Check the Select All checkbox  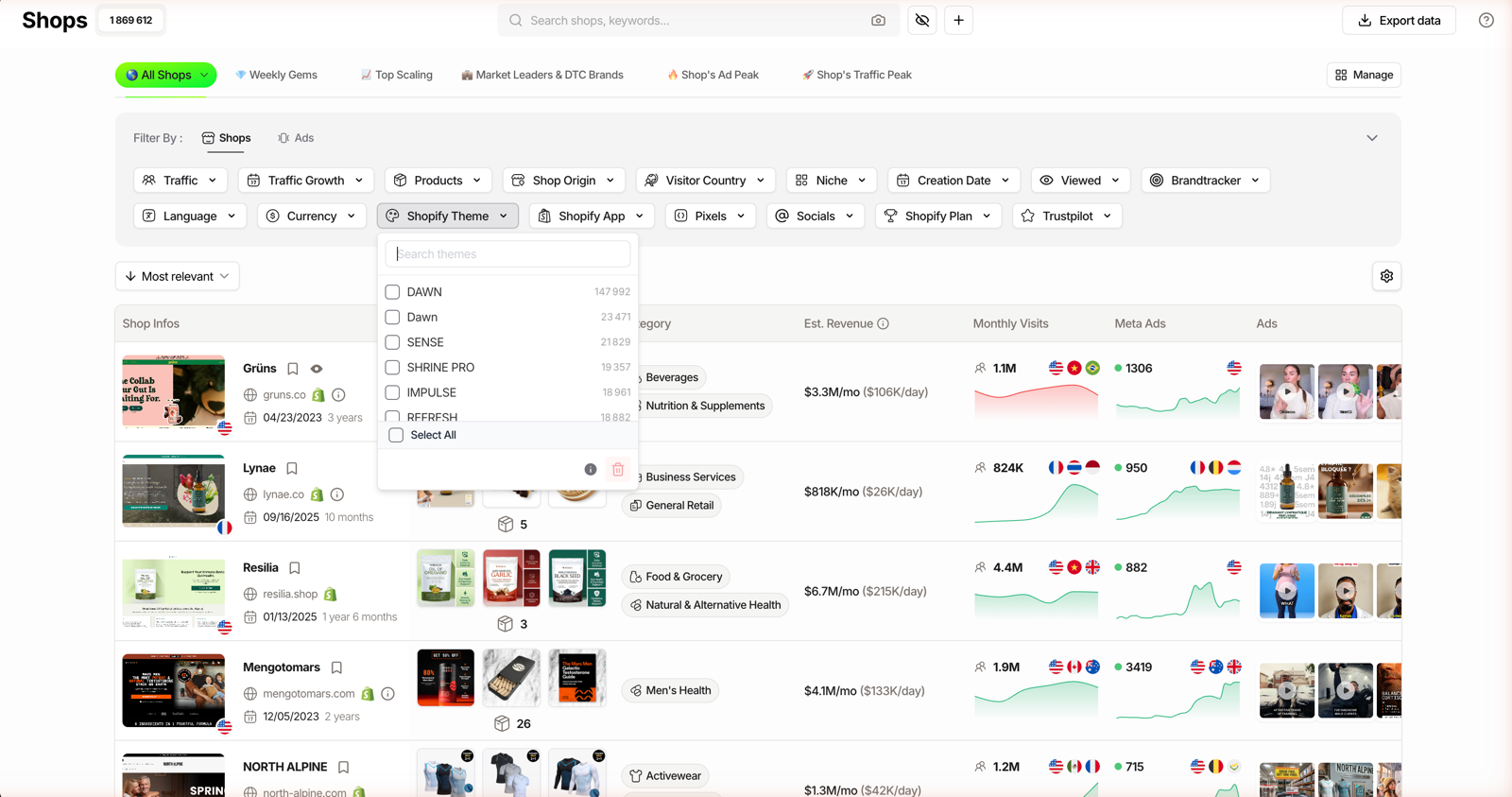pos(396,435)
